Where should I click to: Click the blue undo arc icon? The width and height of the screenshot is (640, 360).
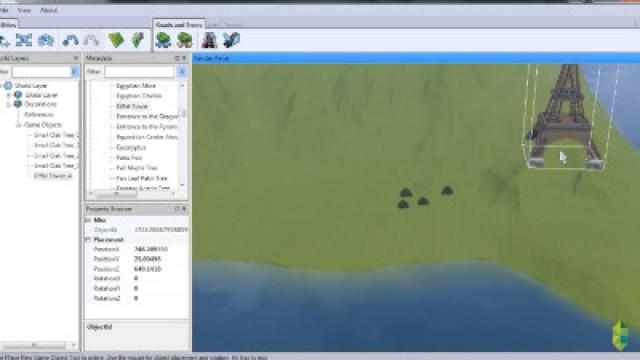70,40
